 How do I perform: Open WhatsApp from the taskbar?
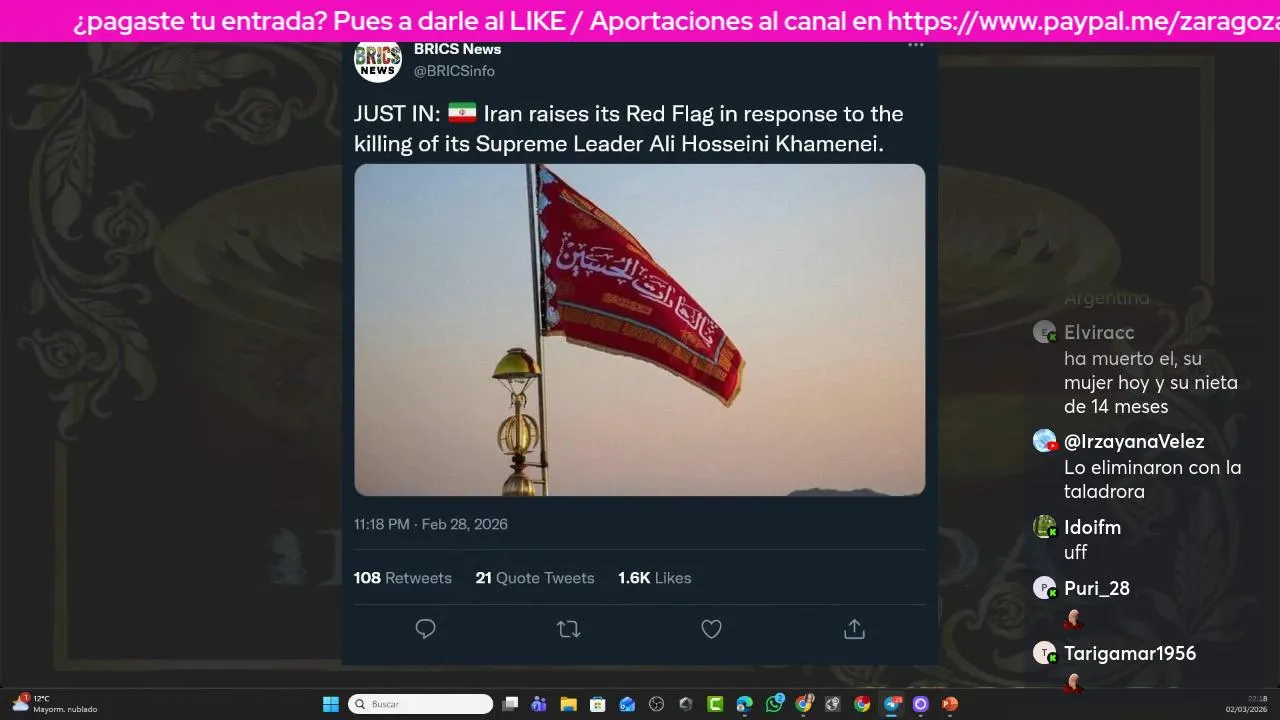pyautogui.click(x=774, y=704)
